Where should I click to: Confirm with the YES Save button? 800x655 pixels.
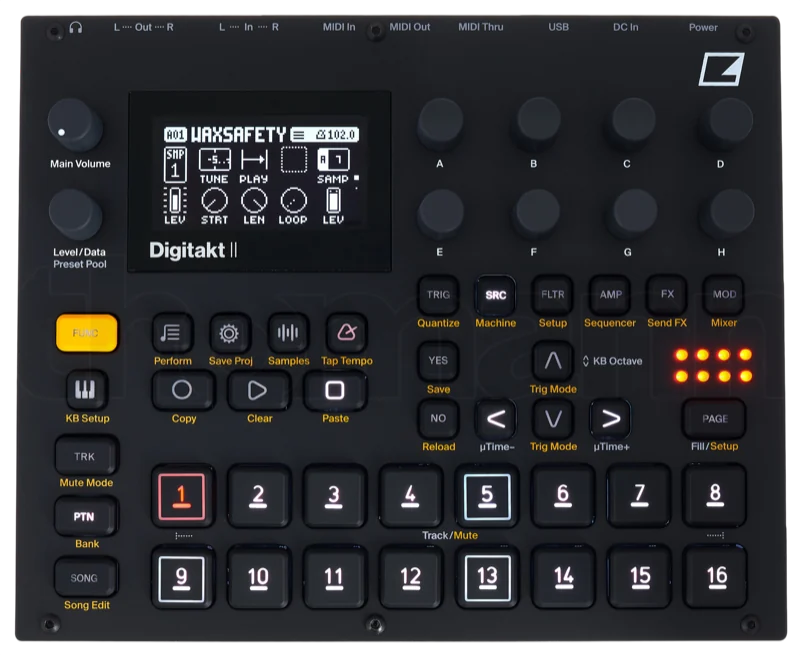(x=438, y=361)
